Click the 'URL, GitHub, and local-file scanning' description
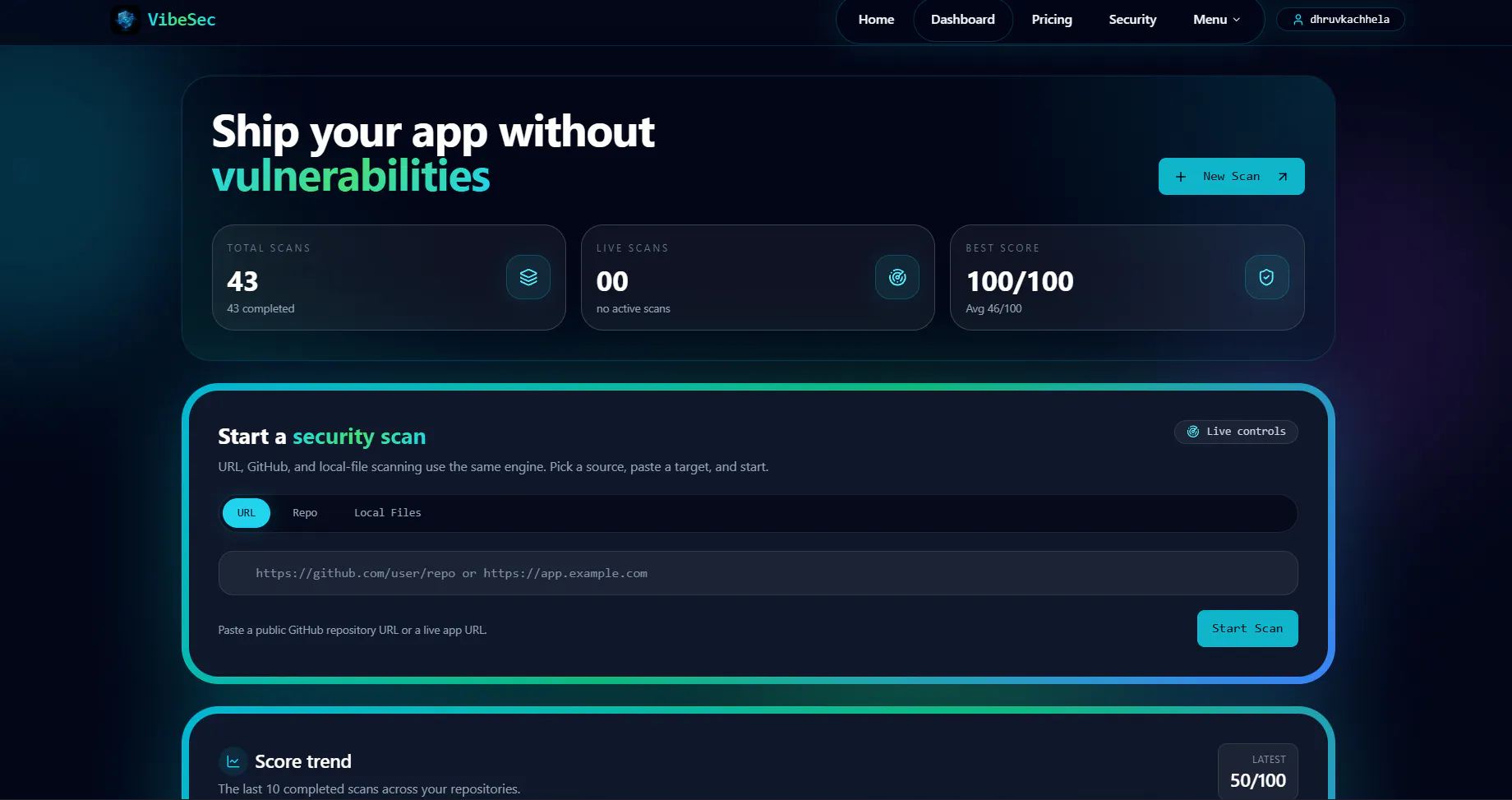This screenshot has width=1512, height=800. coord(493,467)
